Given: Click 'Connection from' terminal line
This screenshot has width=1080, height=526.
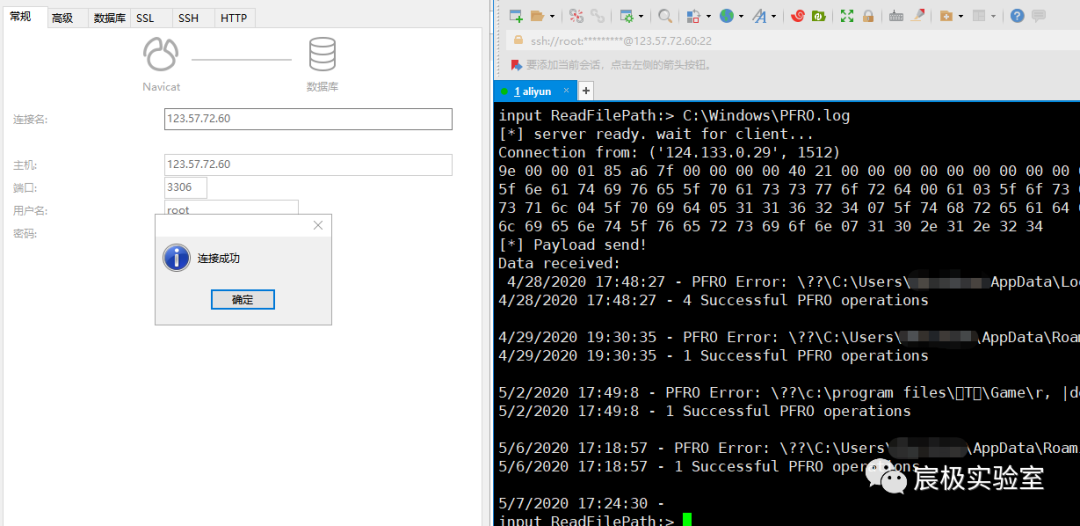Looking at the screenshot, I should (669, 152).
